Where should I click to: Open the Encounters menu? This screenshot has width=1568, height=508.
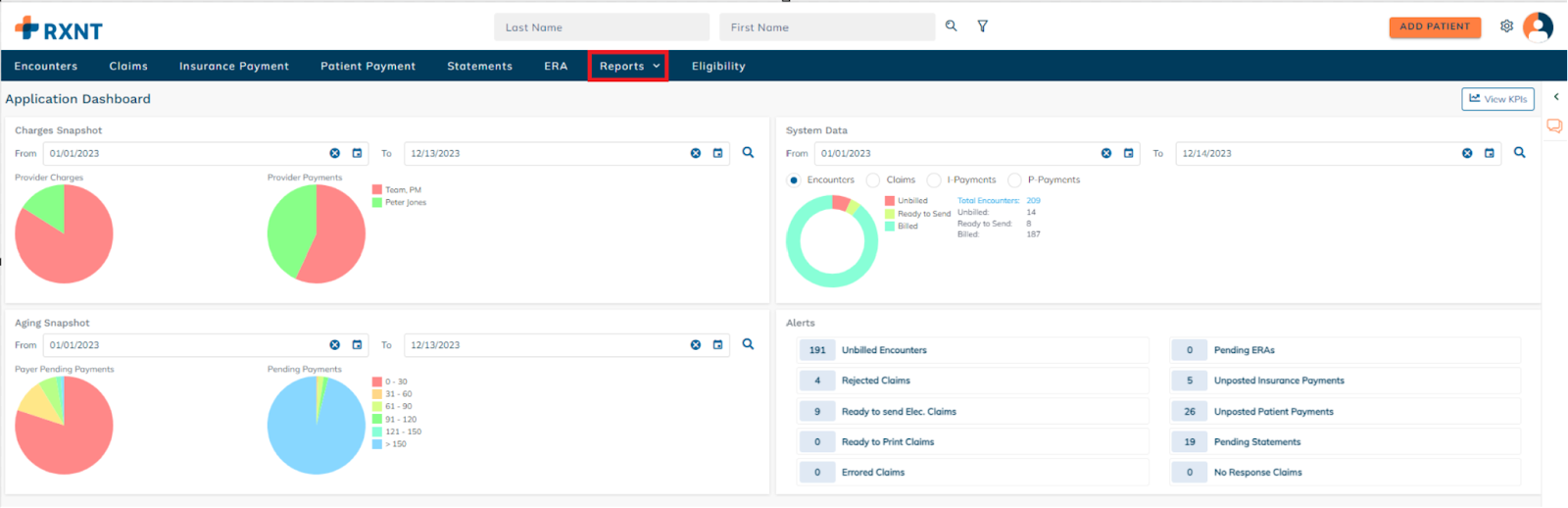coord(46,66)
